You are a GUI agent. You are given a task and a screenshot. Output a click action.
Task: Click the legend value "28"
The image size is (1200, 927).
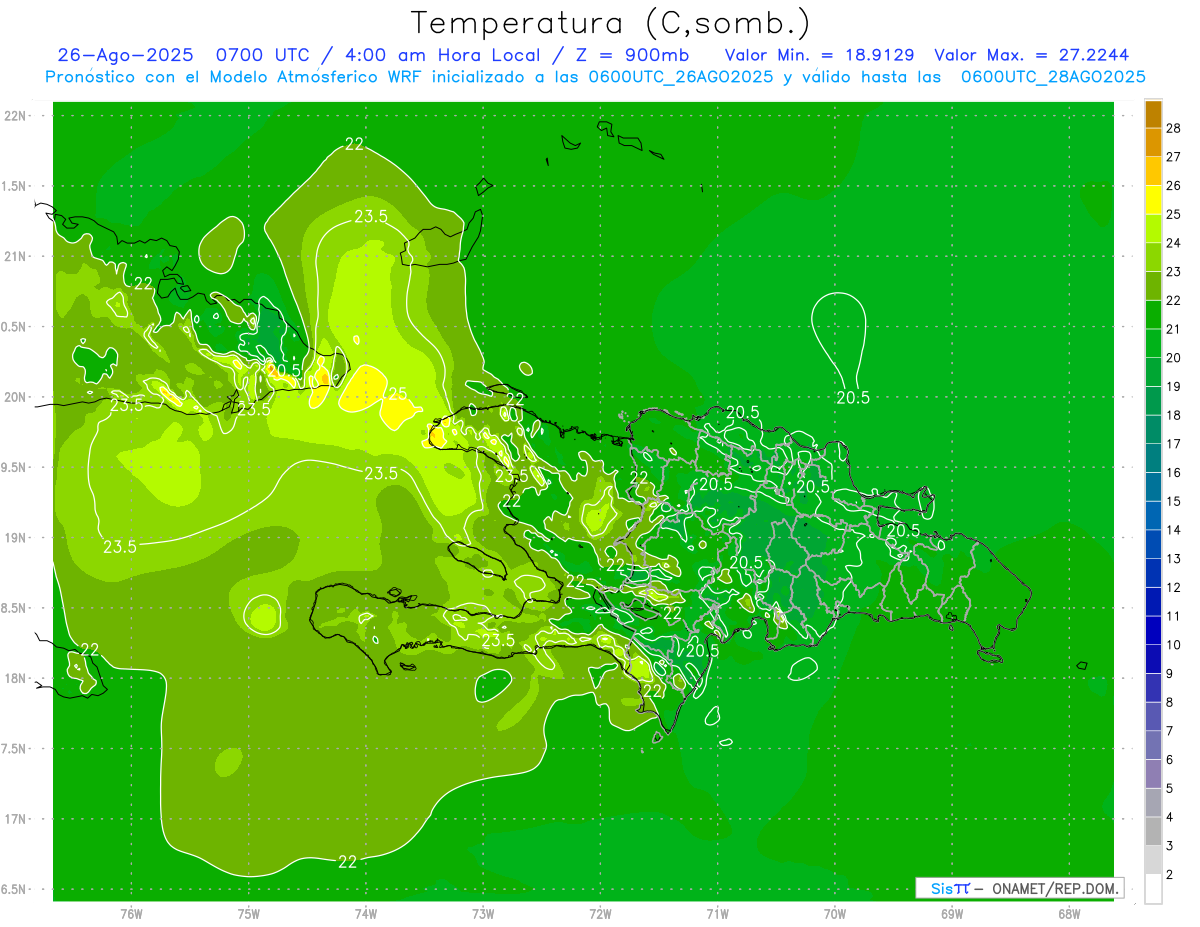pos(1173,128)
